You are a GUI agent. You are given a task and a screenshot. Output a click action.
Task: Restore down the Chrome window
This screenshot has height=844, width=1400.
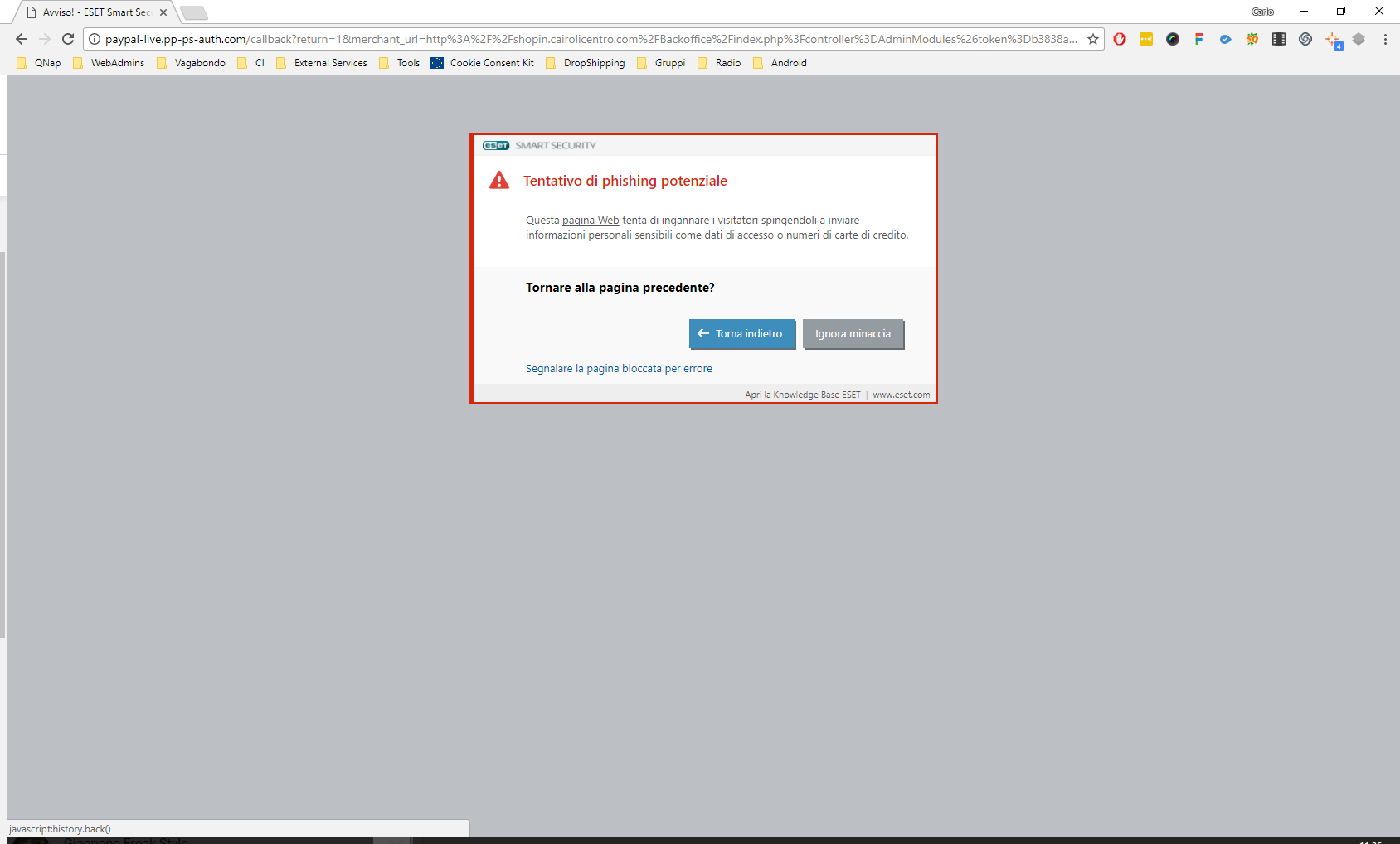click(1341, 12)
